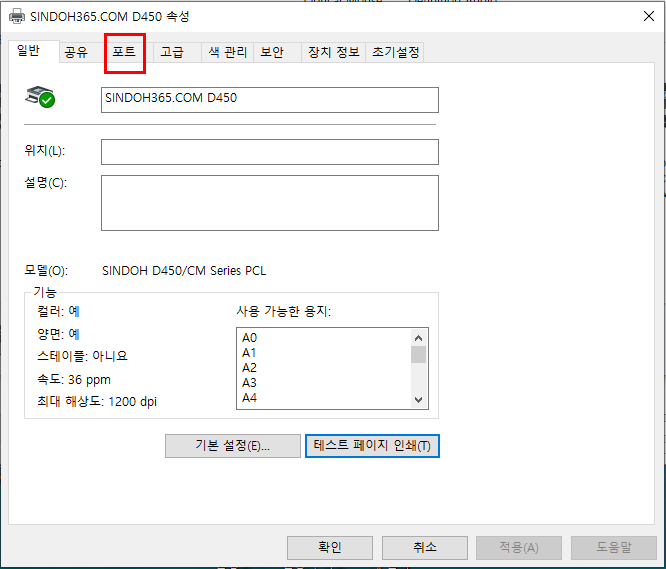Open the 초기설정 tab
Screen dimensions: 666x569
395,52
